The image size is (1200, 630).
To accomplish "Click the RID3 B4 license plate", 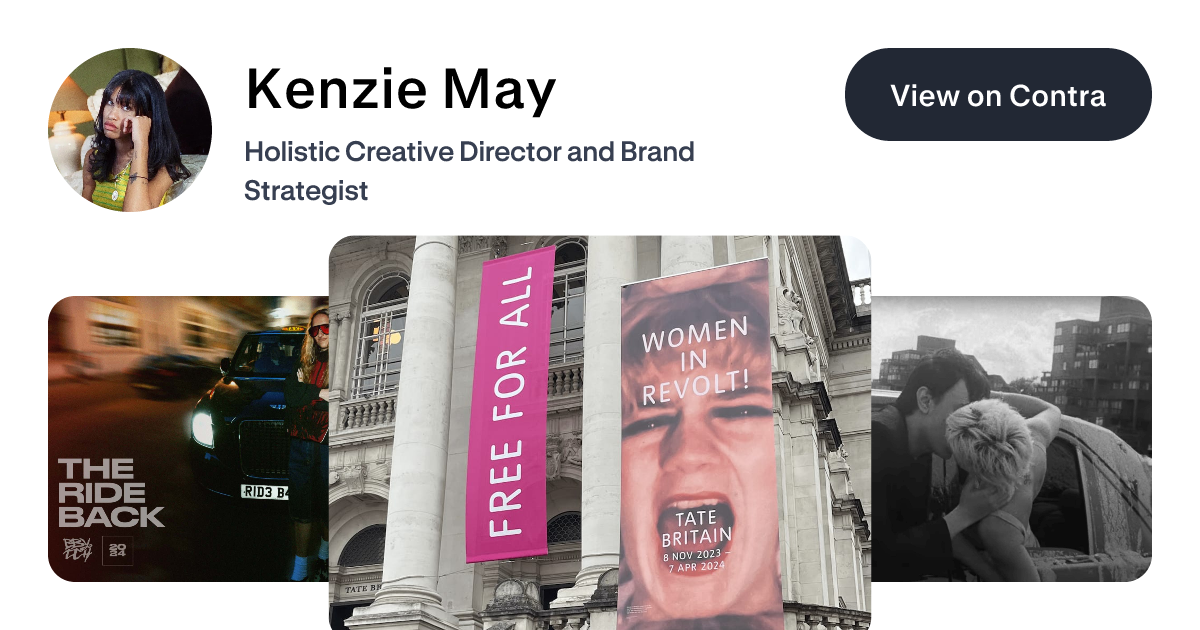I will pos(264,491).
